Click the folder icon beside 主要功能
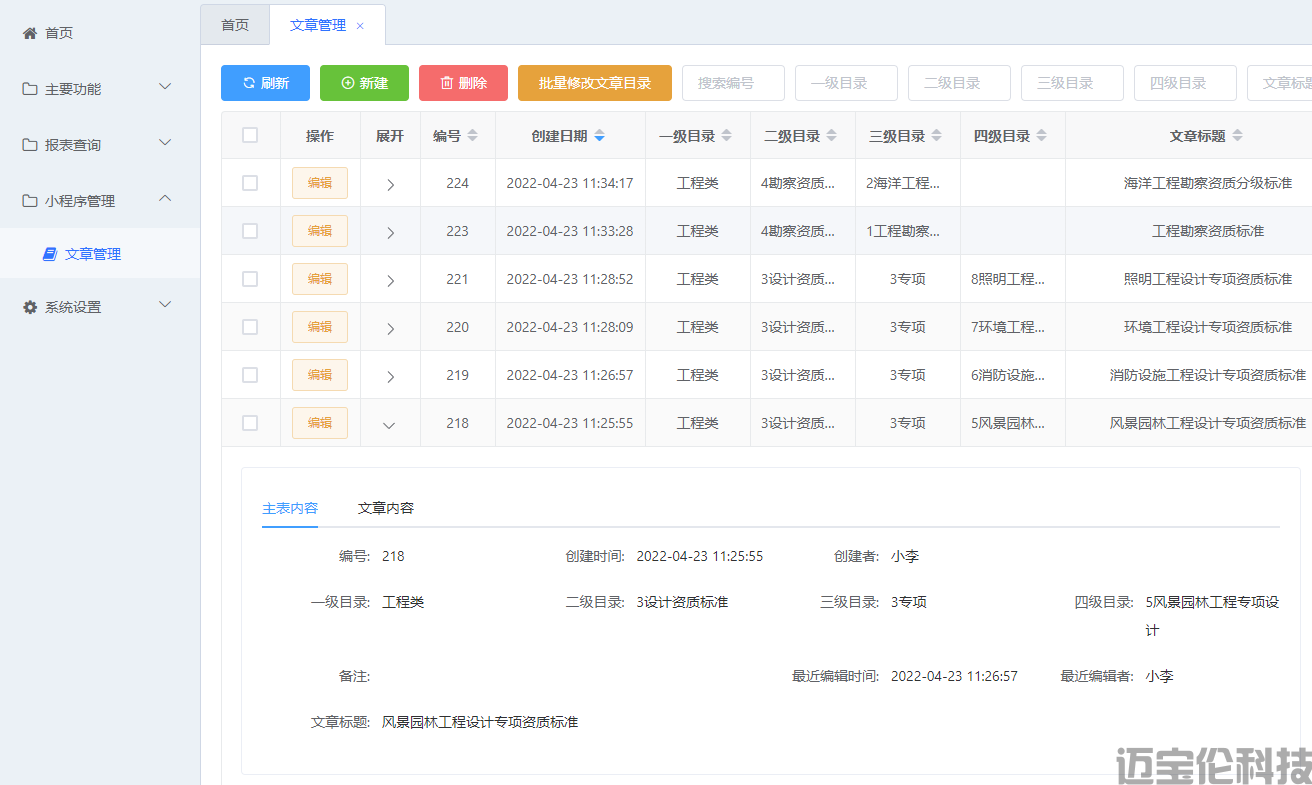Viewport: 1312px width, 785px height. pos(30,89)
